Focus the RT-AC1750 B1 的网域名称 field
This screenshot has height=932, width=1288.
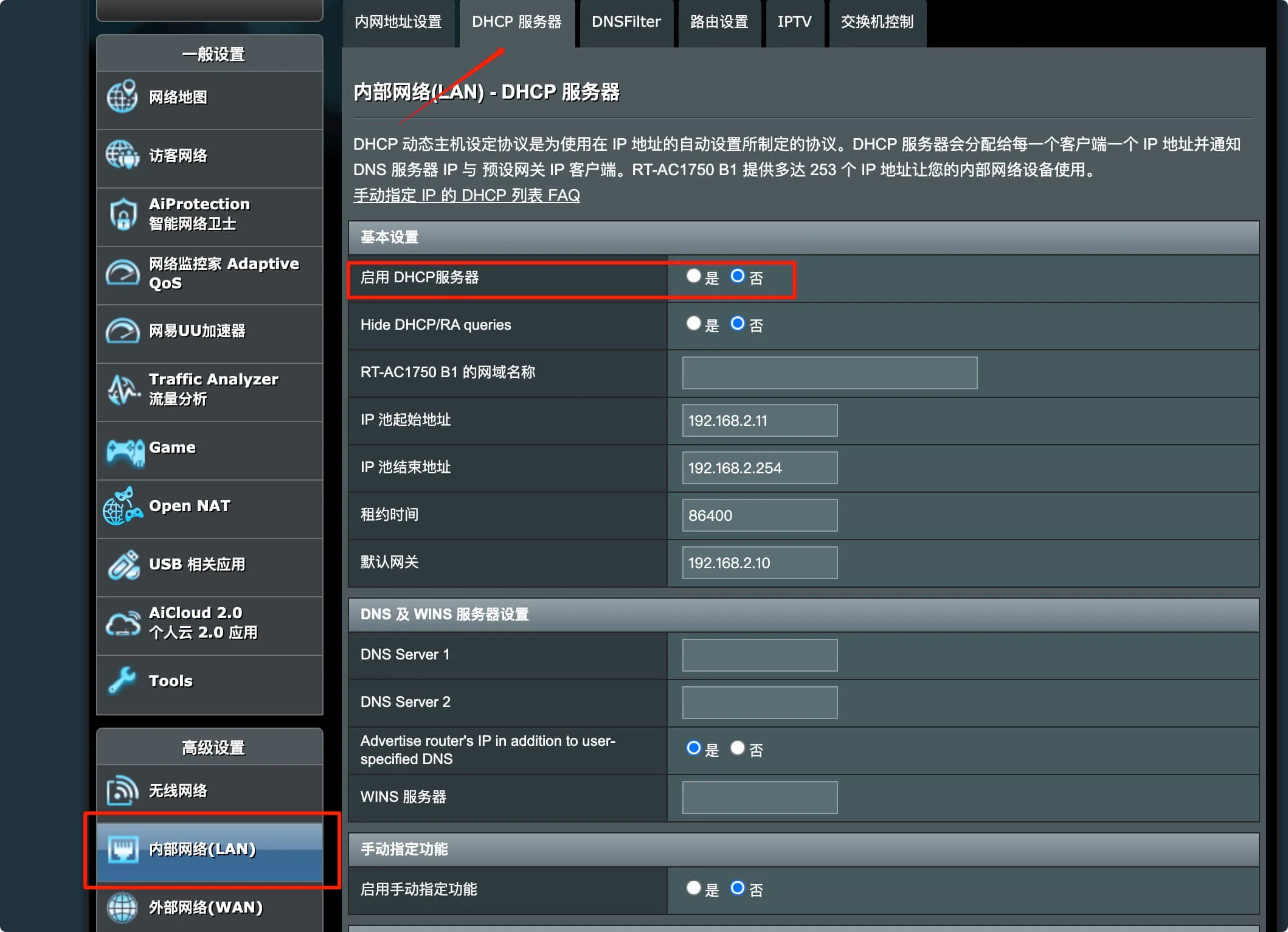tap(829, 372)
